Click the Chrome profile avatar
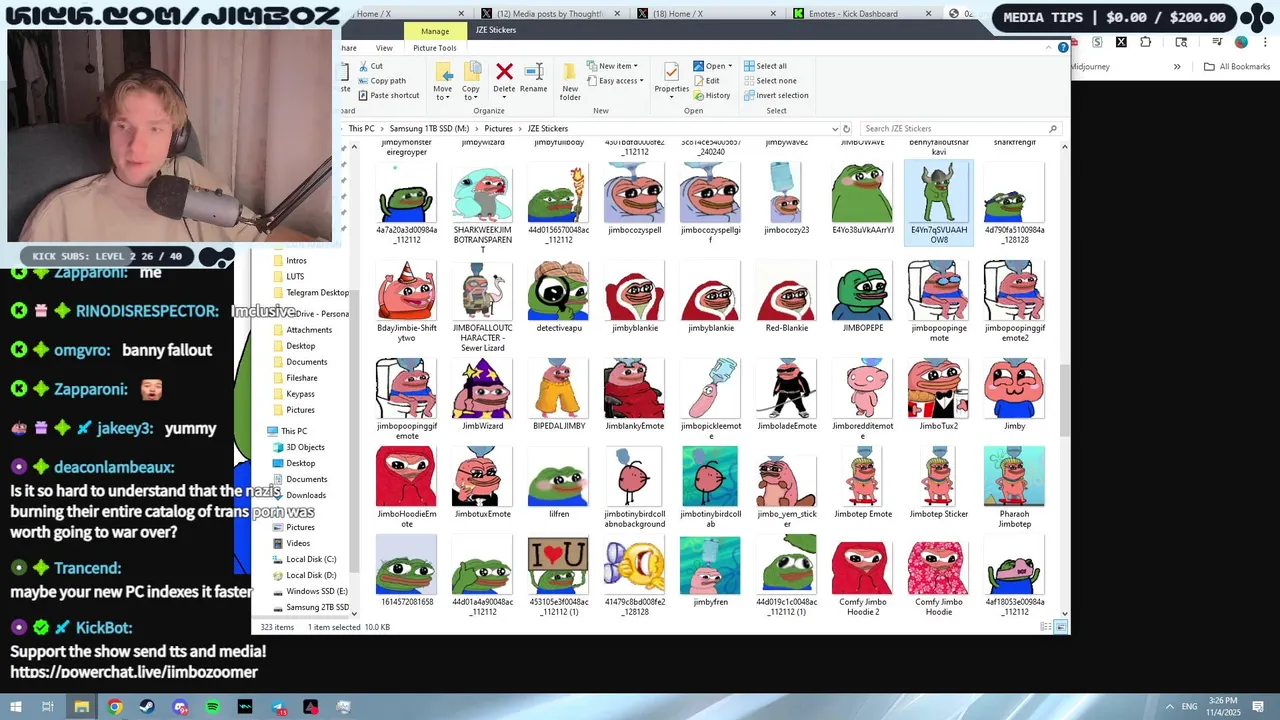 point(1241,42)
